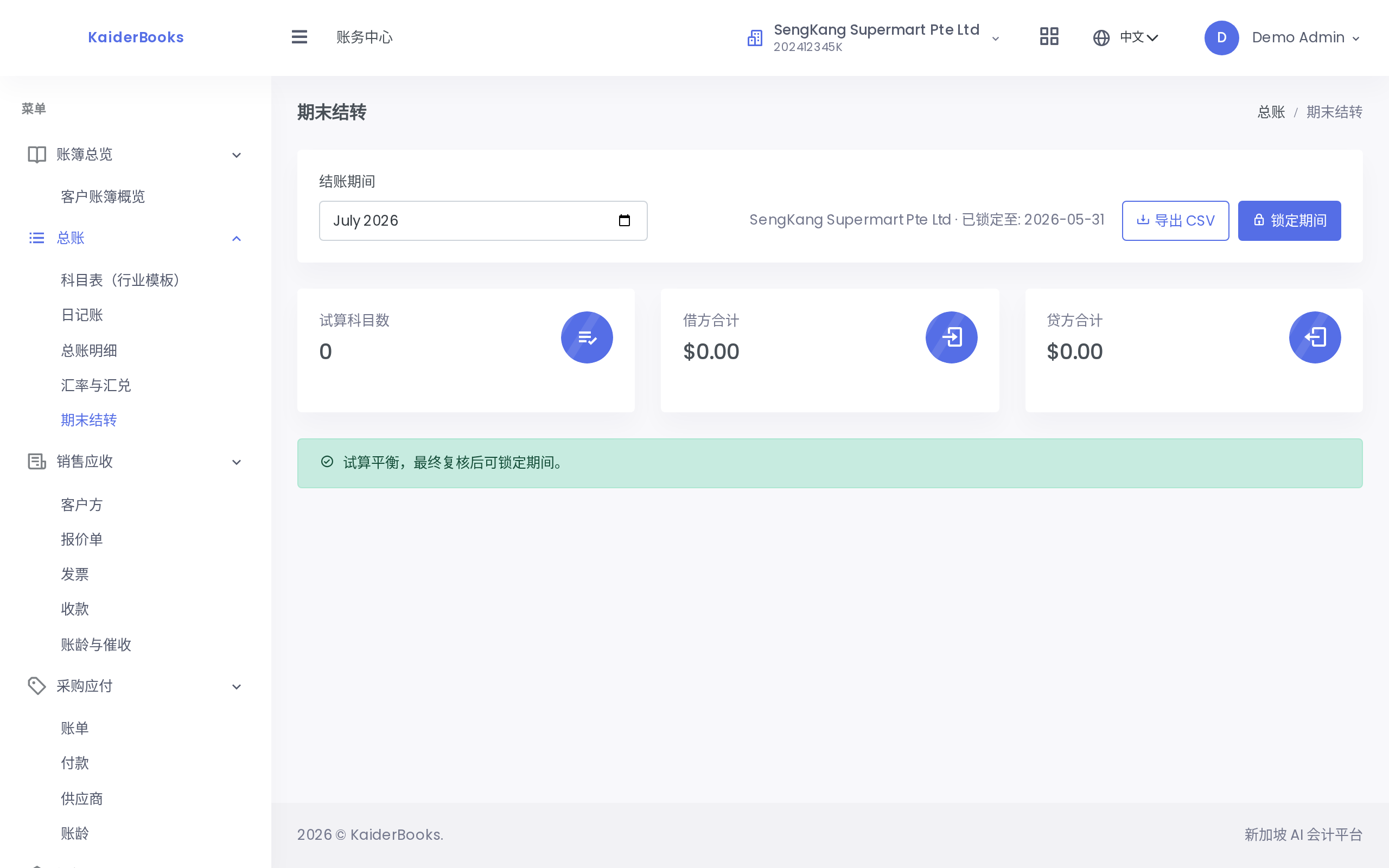This screenshot has height=868, width=1389.
Task: Open 客户方 under 销售应收
Action: click(x=82, y=505)
